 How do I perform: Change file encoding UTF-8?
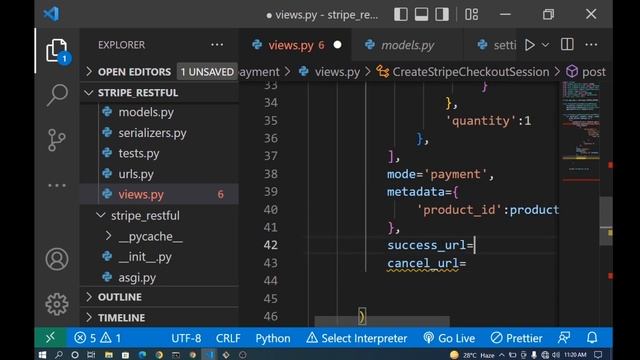point(186,338)
